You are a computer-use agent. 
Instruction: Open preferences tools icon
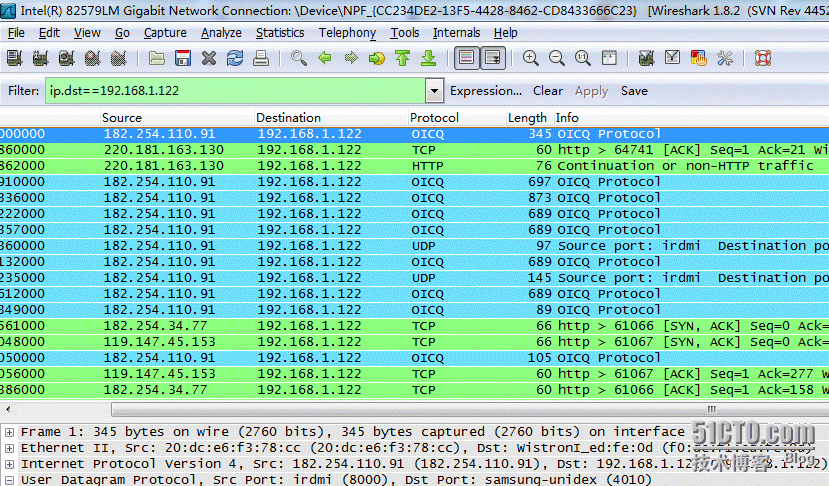point(724,58)
